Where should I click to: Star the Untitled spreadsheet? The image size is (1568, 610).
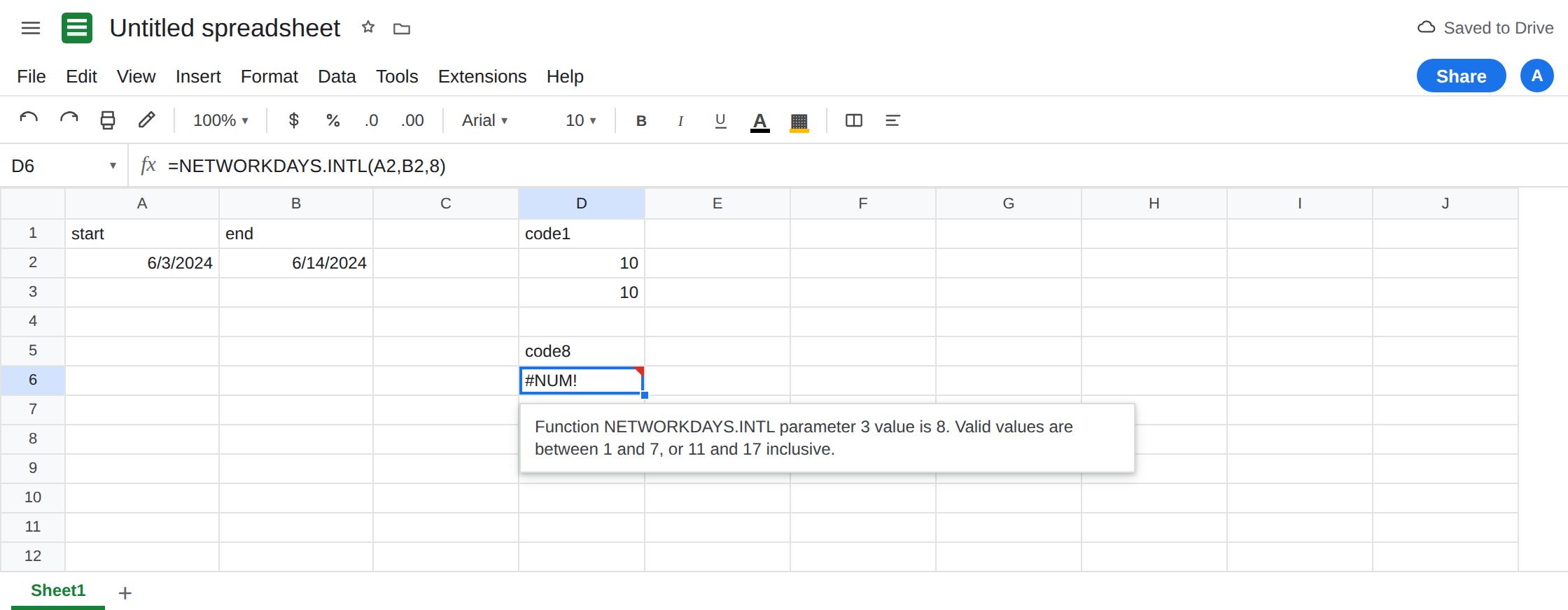click(368, 27)
